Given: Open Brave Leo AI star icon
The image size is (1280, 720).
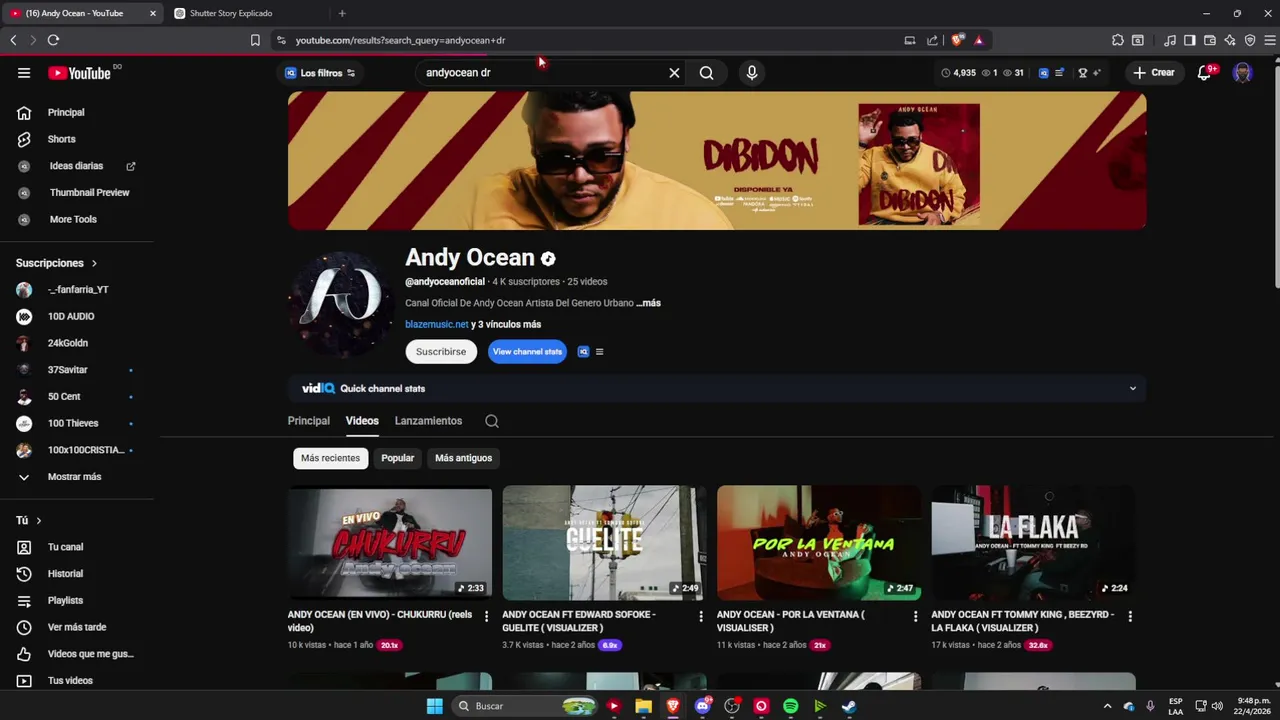Looking at the screenshot, I should [1230, 40].
